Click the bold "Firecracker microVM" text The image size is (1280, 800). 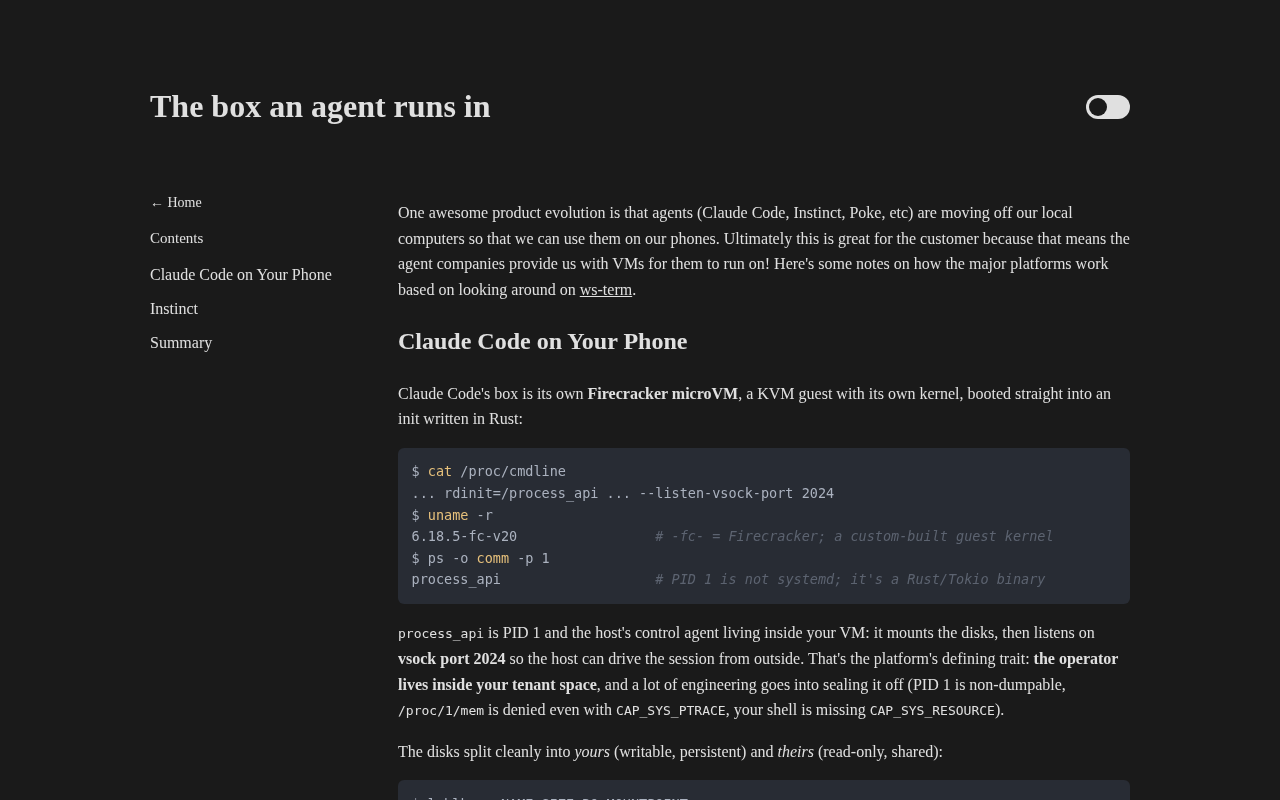pyautogui.click(x=663, y=394)
